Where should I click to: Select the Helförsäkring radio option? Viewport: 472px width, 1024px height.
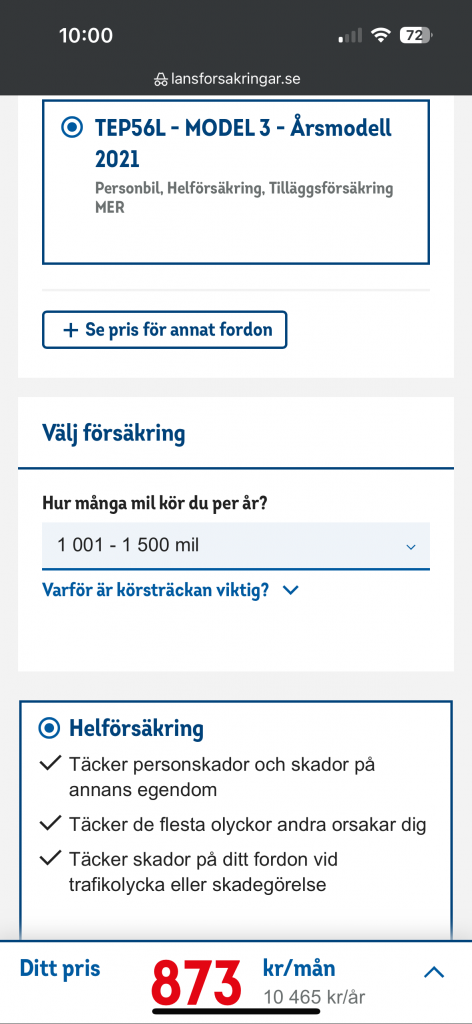tap(49, 728)
